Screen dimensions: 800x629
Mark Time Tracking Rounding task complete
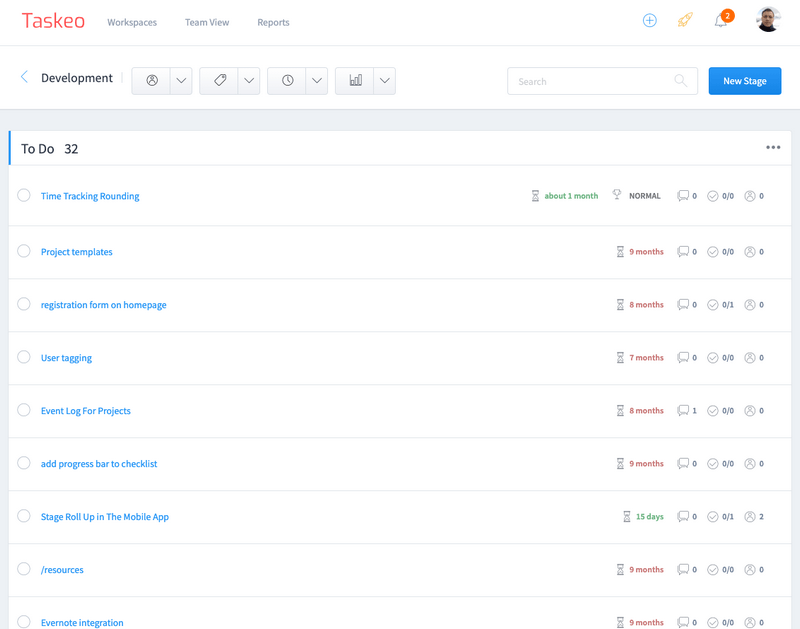tap(24, 196)
